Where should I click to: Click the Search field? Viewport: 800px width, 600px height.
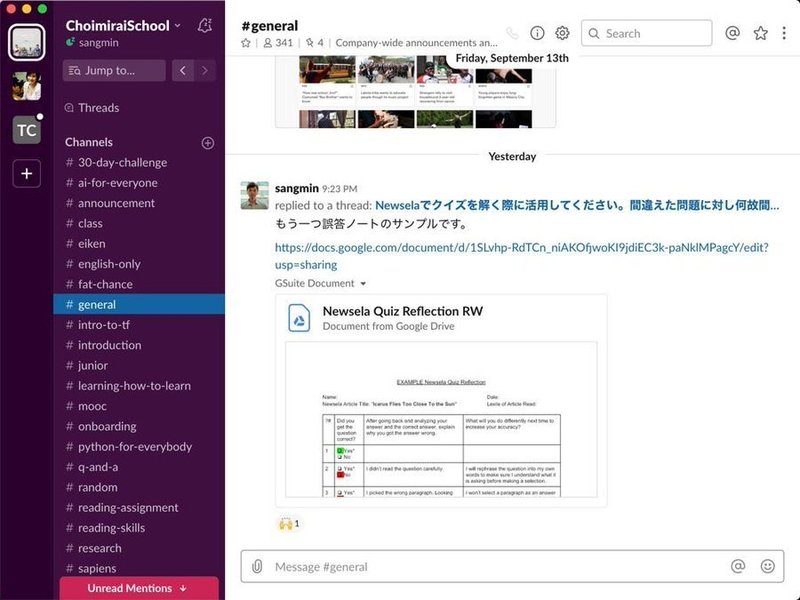tap(646, 33)
